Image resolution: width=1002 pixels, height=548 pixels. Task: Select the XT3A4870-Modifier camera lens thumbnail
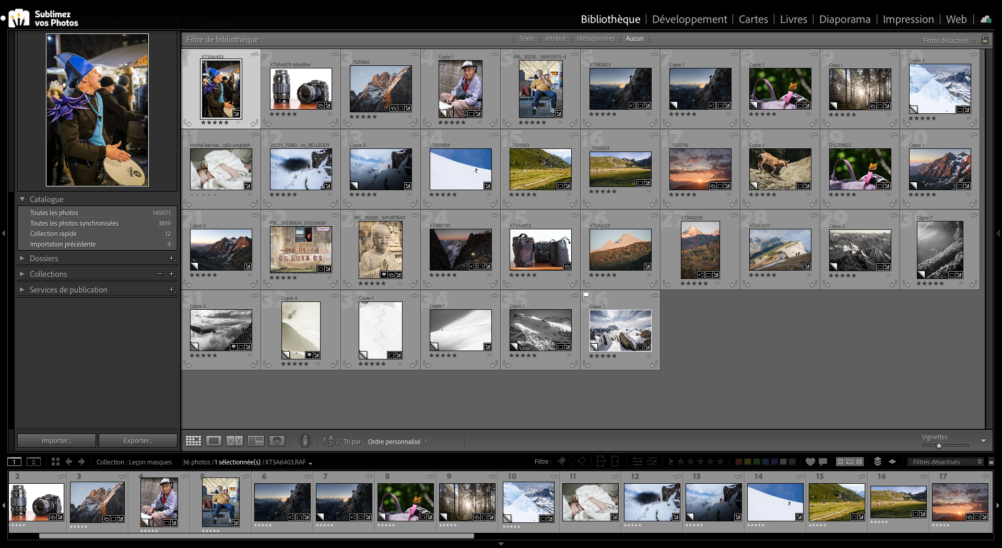click(301, 88)
